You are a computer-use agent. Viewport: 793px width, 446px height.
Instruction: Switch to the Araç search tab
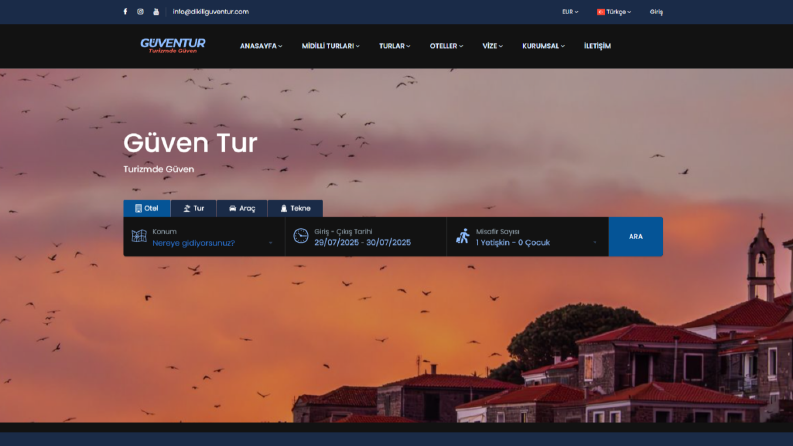(x=242, y=208)
